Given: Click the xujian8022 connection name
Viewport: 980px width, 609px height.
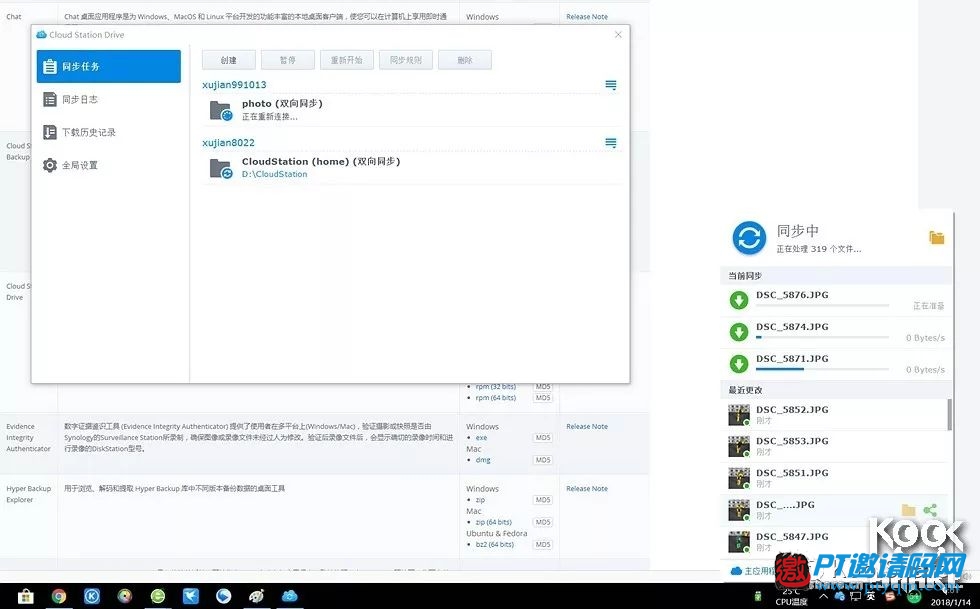Looking at the screenshot, I should tap(228, 143).
